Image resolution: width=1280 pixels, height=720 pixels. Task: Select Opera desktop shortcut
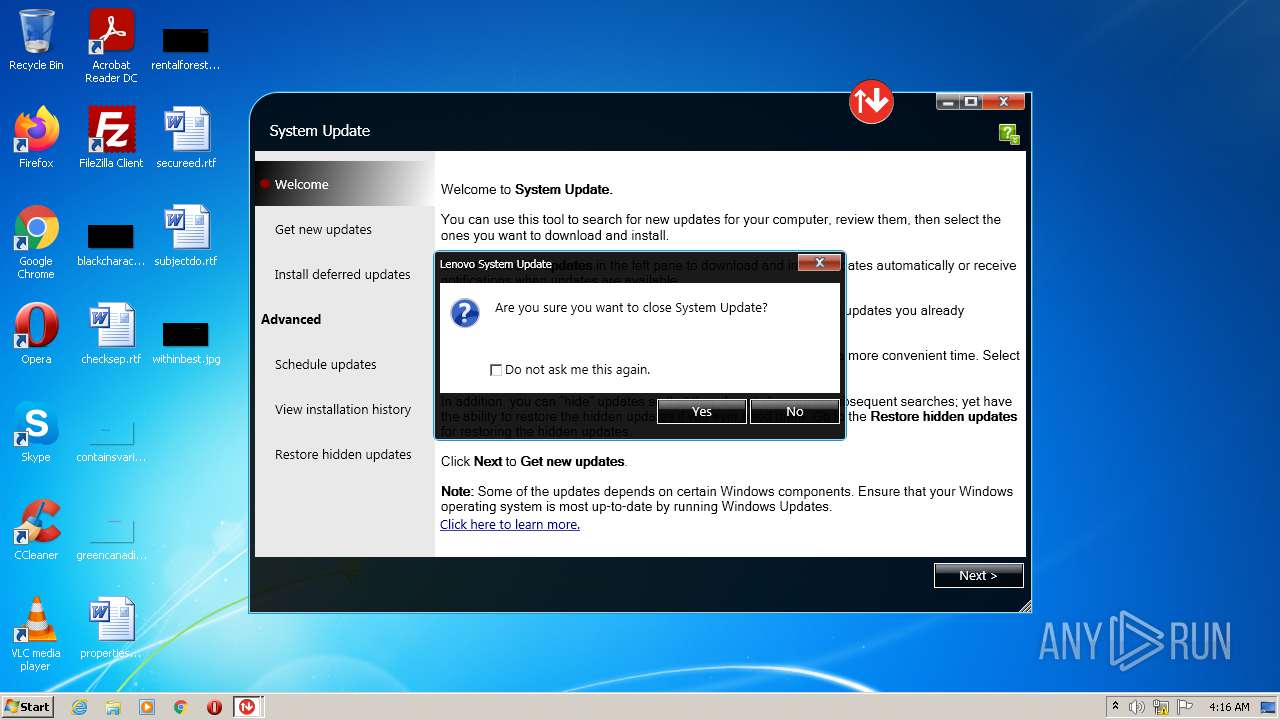pos(36,334)
